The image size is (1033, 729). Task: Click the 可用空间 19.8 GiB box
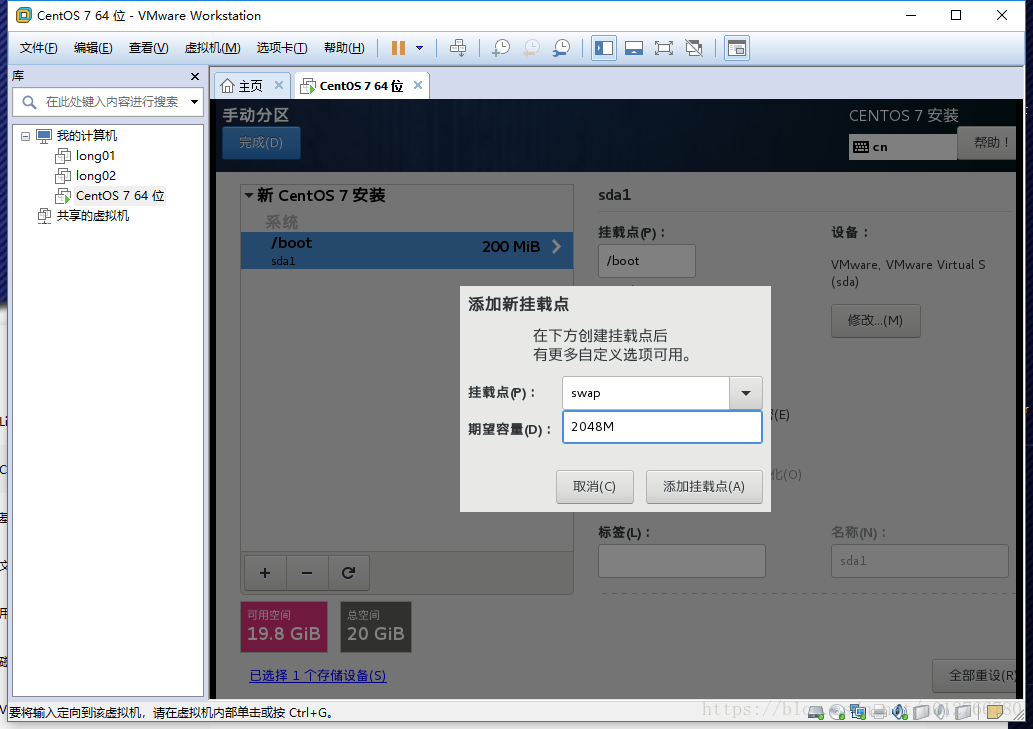click(284, 627)
